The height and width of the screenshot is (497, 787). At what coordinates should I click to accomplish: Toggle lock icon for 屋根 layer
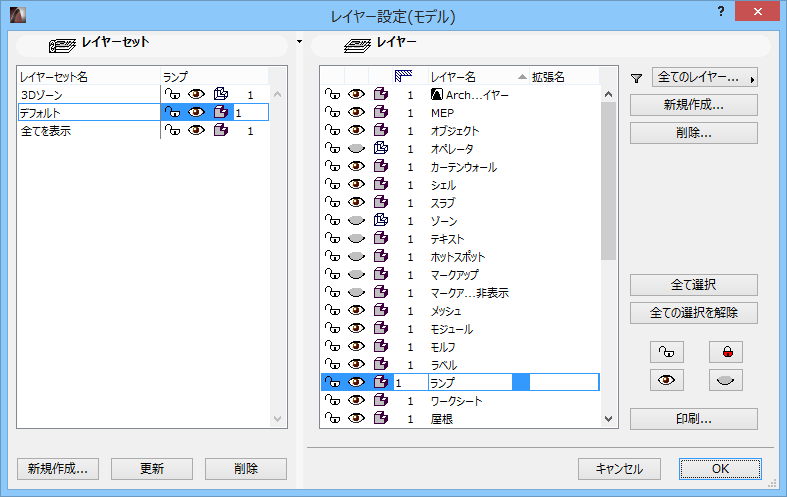332,418
